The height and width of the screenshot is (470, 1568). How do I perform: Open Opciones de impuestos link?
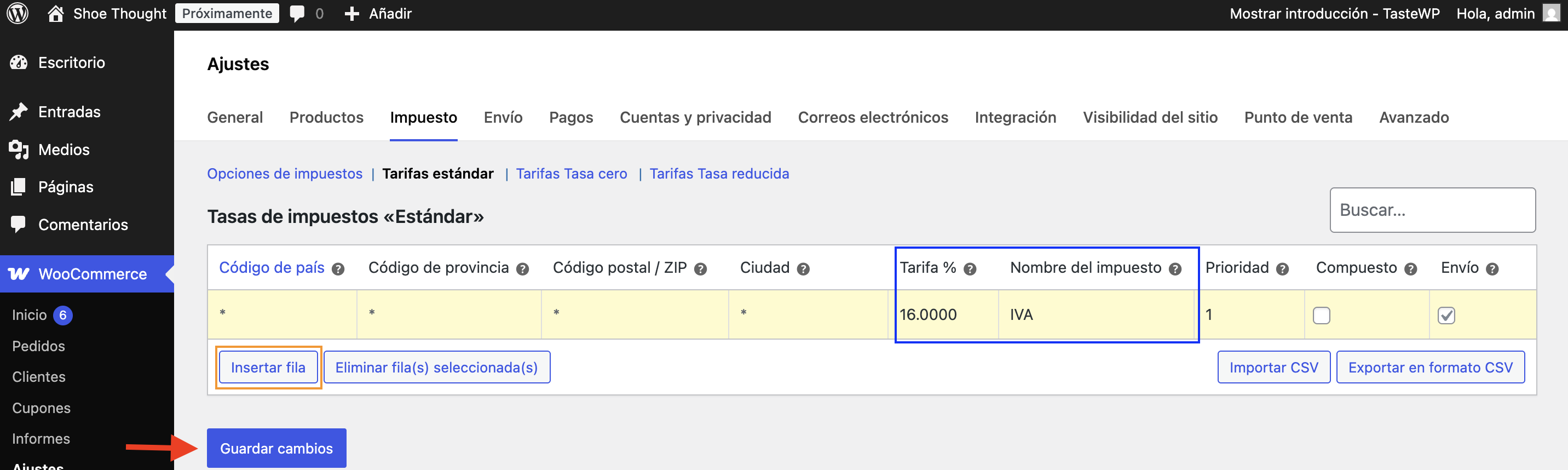(x=284, y=174)
